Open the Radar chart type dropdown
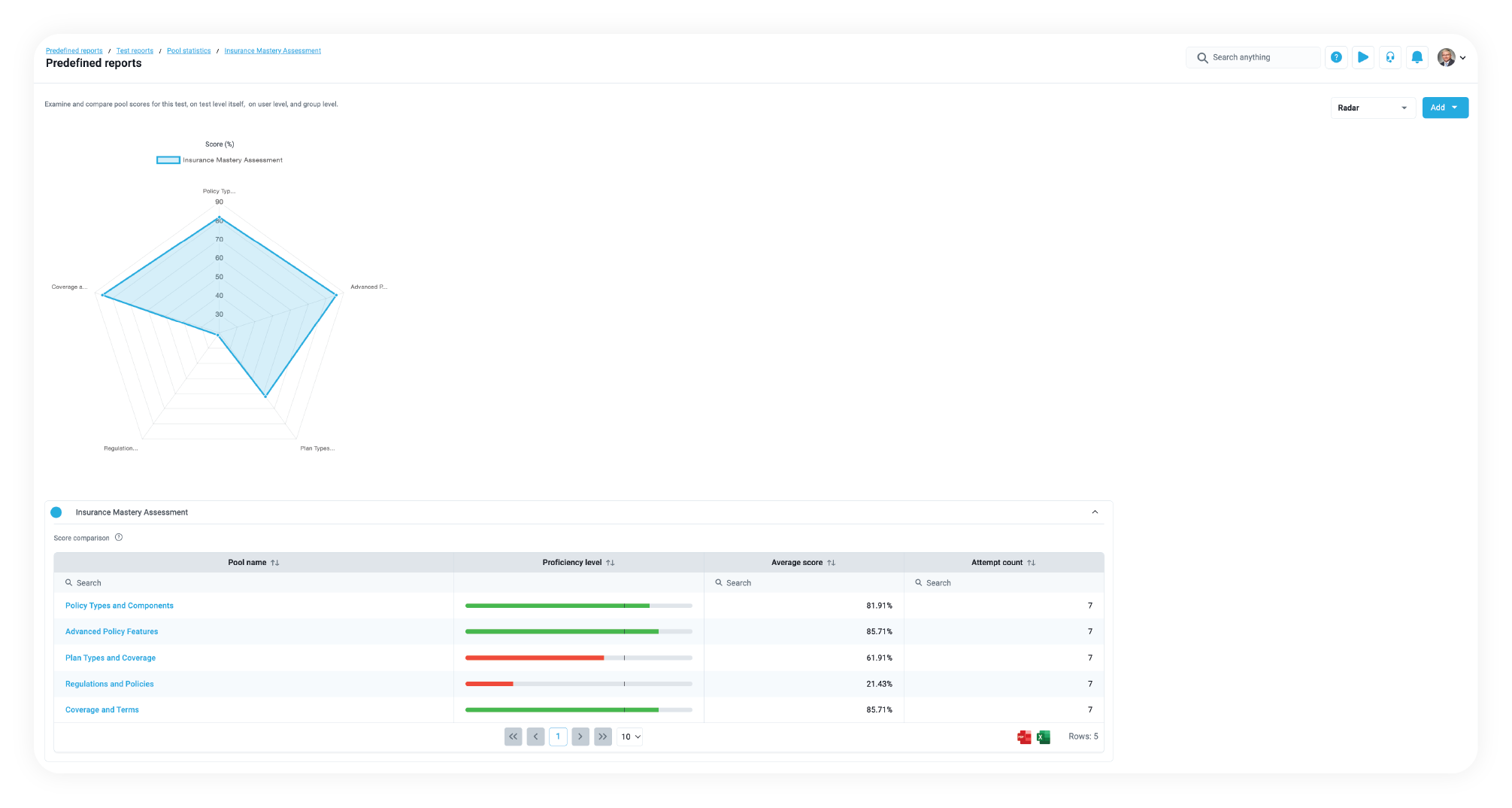 1372,108
